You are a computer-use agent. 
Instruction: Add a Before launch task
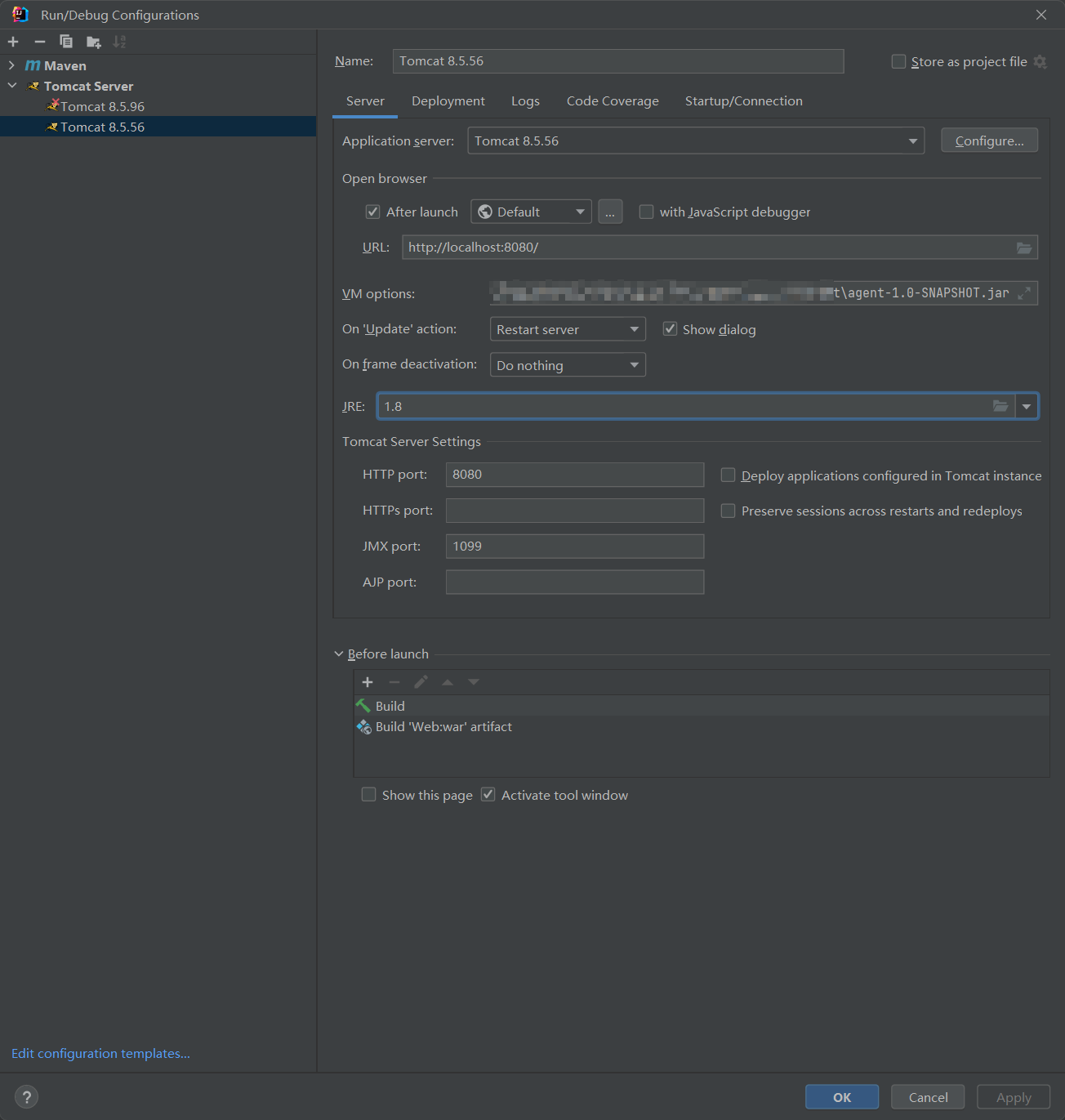(368, 682)
